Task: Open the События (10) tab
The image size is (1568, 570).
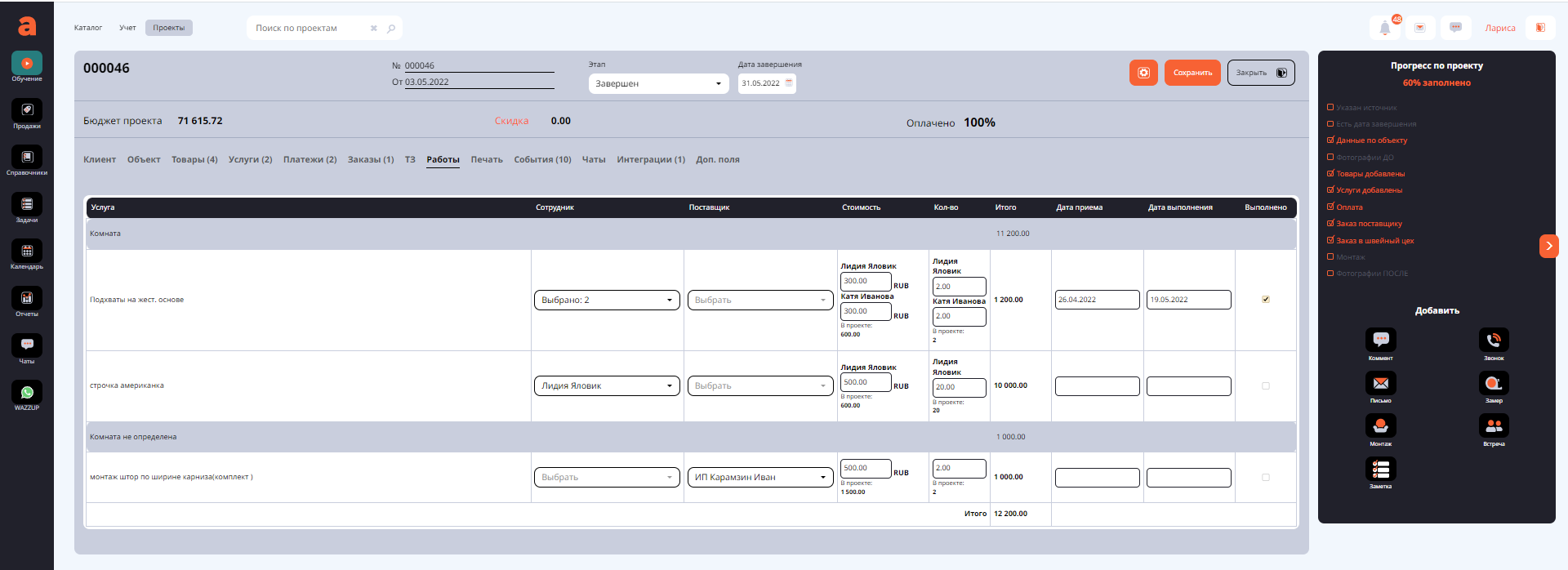Action: tap(542, 160)
